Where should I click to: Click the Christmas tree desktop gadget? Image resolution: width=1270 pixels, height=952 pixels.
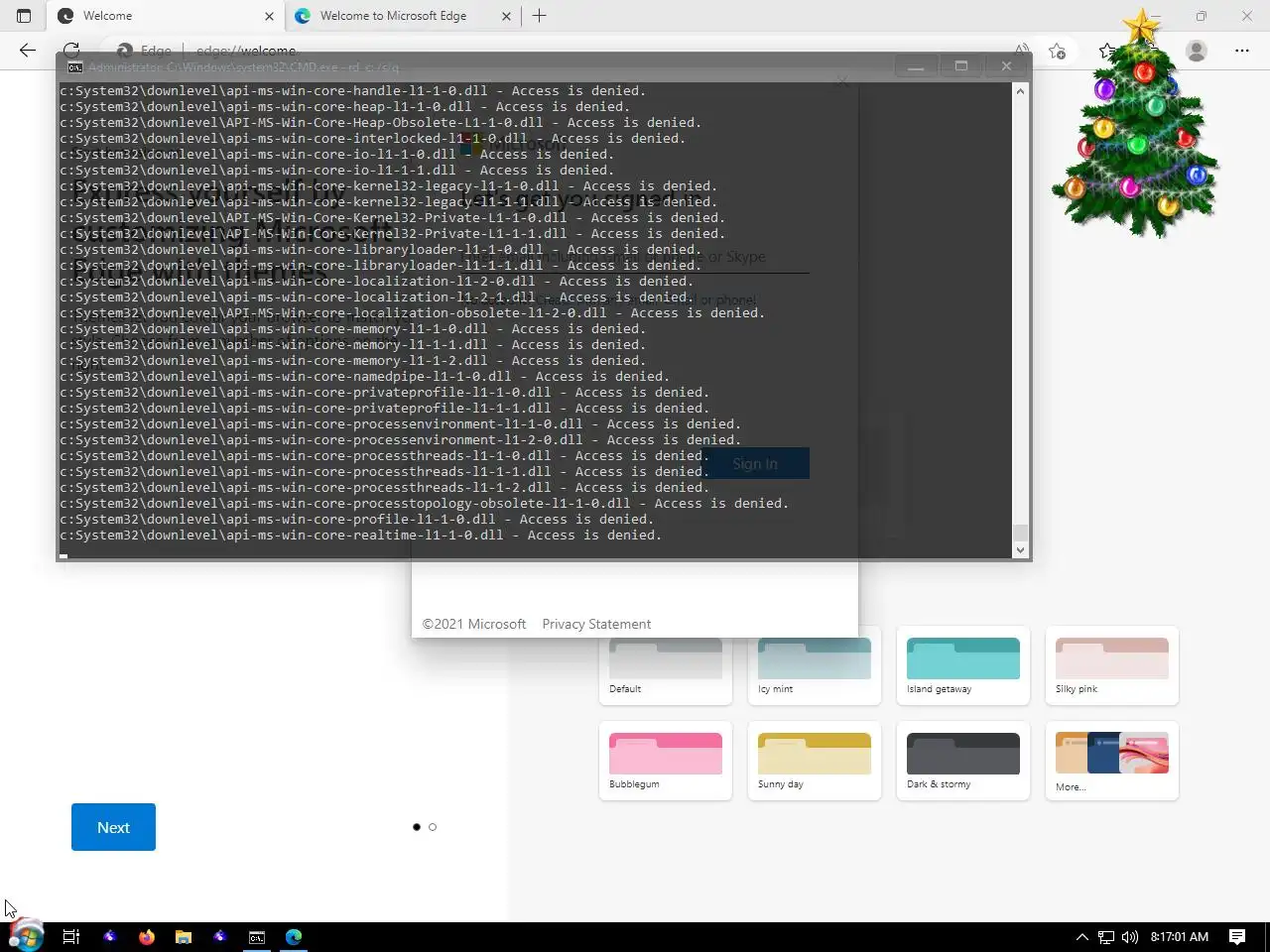(1138, 124)
